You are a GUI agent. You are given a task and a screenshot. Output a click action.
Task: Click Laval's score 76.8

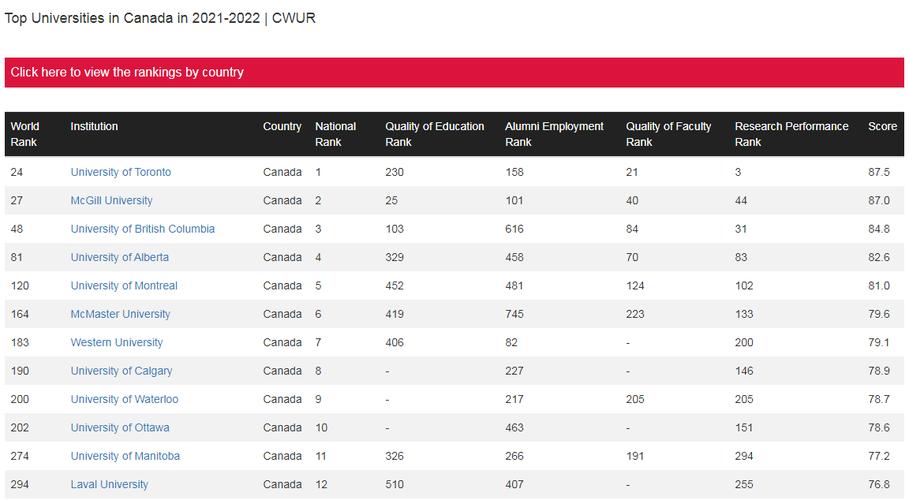point(879,485)
